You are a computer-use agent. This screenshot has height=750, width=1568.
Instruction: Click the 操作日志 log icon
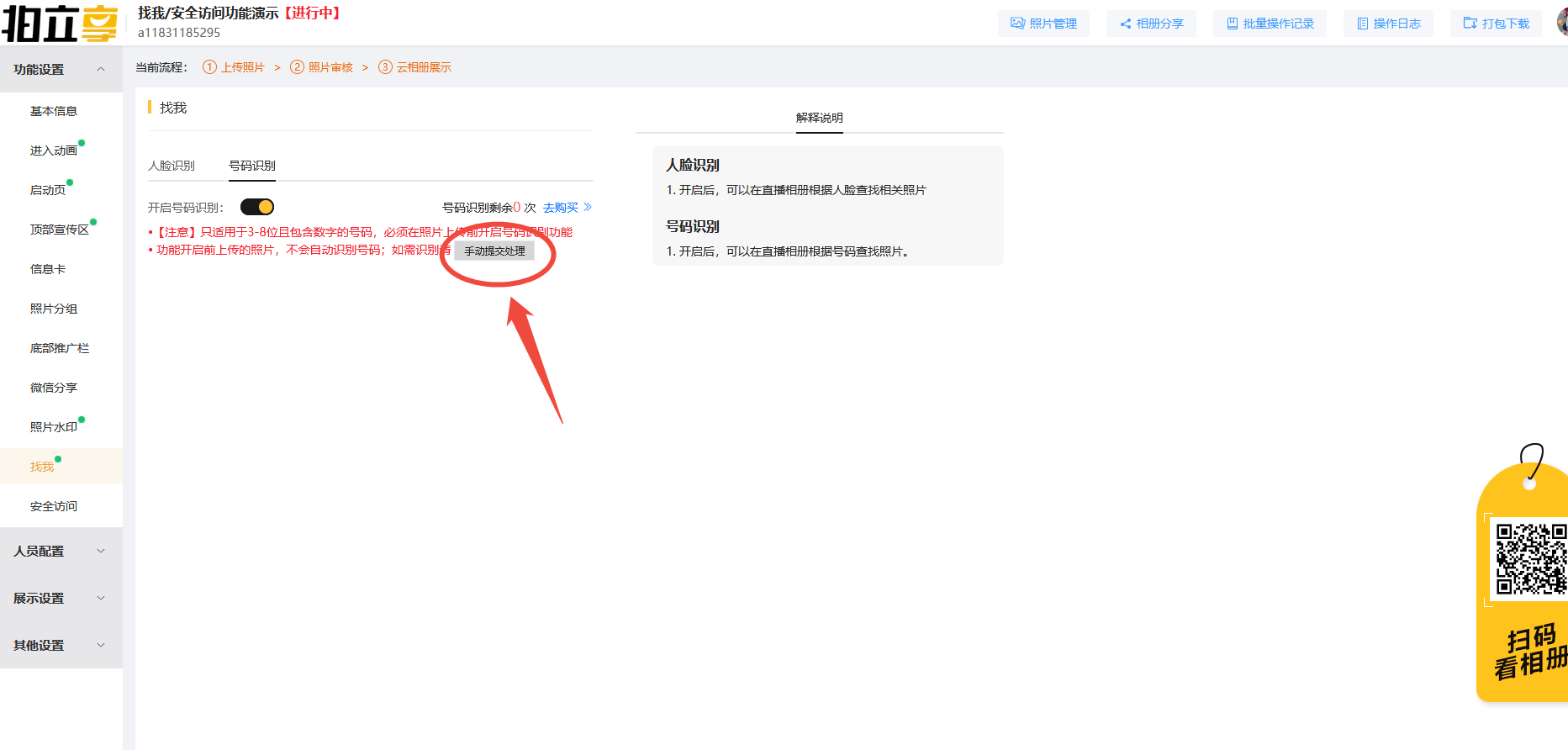(1362, 24)
